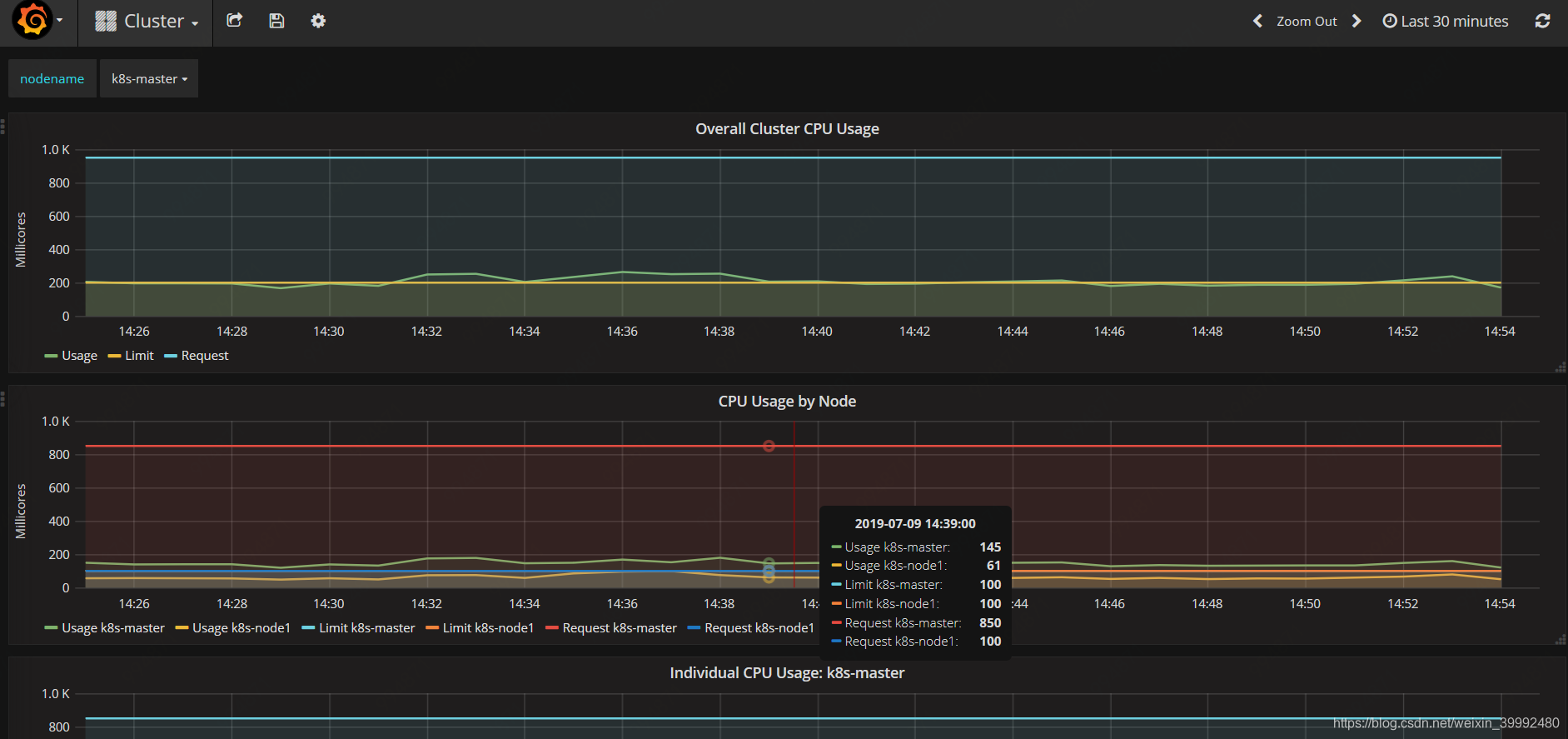Click the second dashboard row handle on left edge
The image size is (1568, 739).
3,399
